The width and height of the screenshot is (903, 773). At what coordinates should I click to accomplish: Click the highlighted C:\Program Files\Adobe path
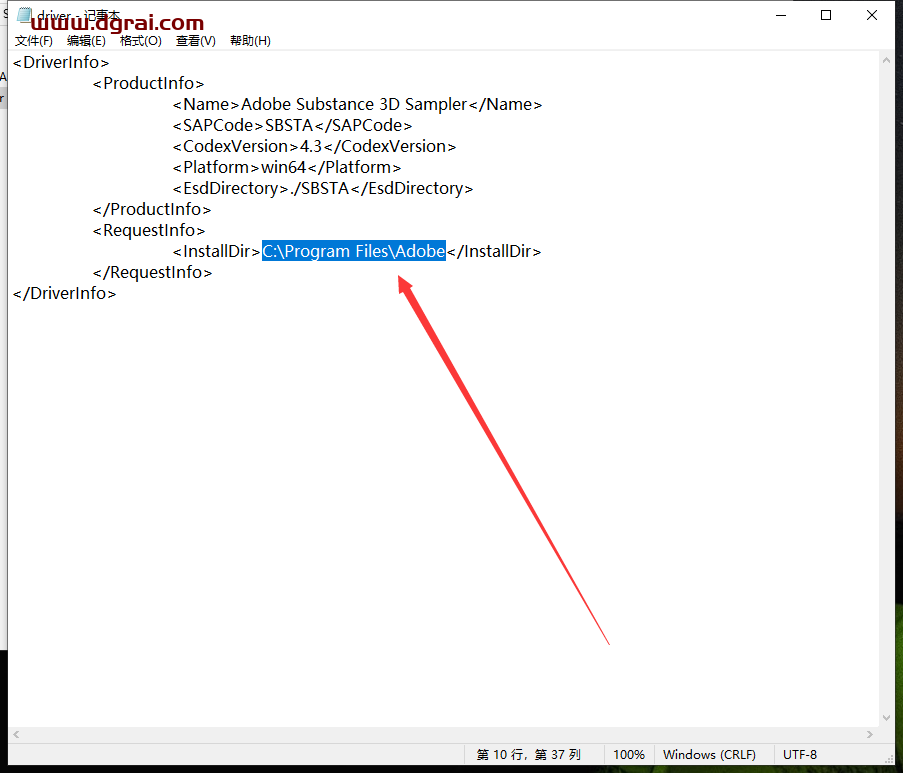point(354,251)
